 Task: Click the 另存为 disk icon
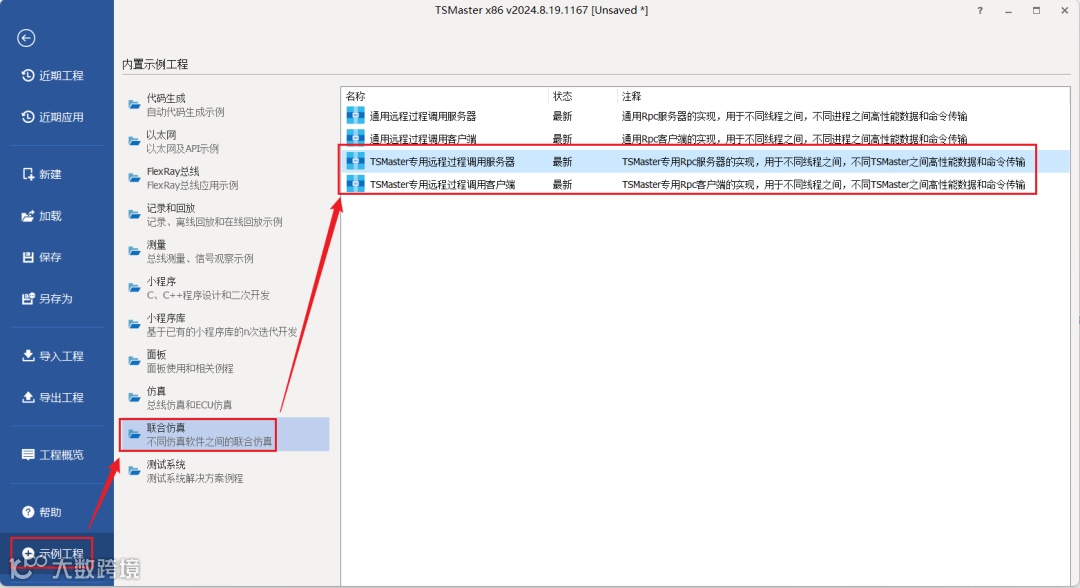click(28, 298)
